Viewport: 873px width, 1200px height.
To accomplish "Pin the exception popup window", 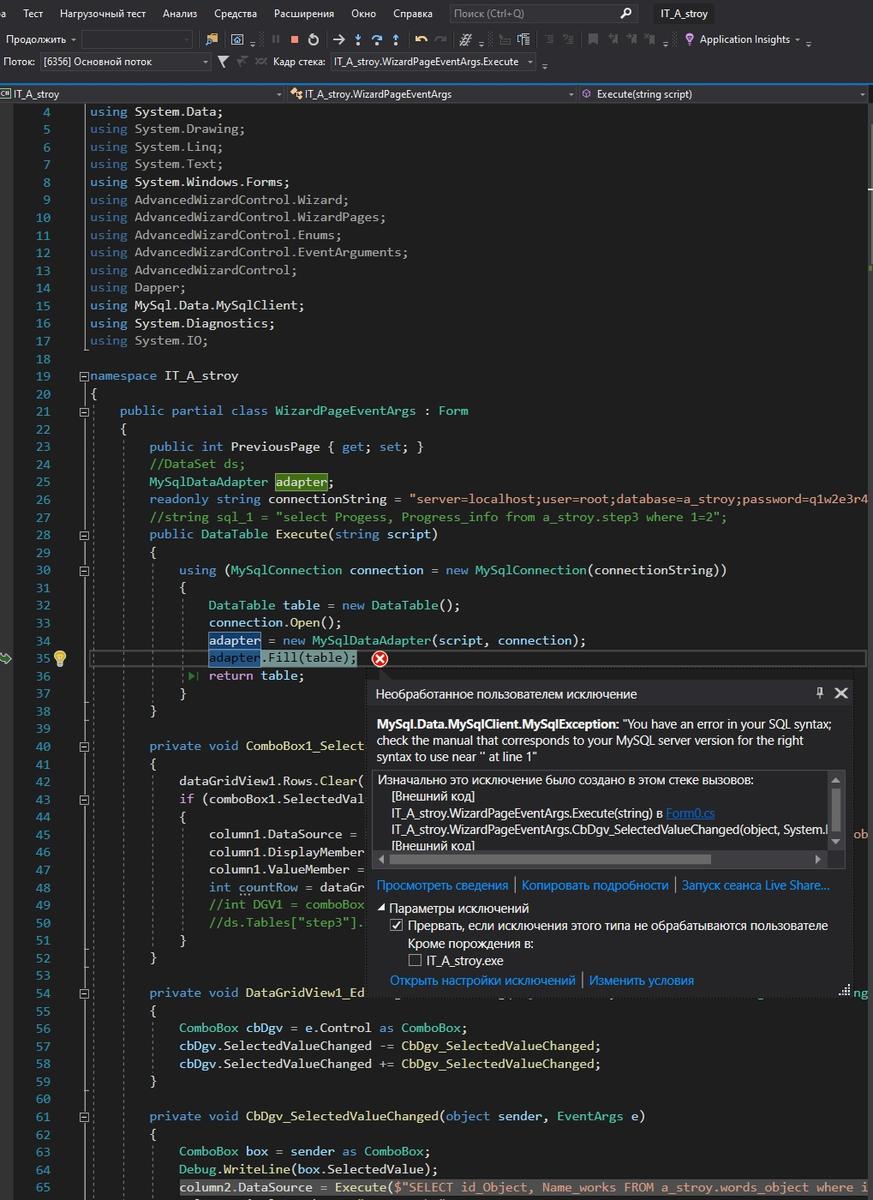I will [x=820, y=693].
